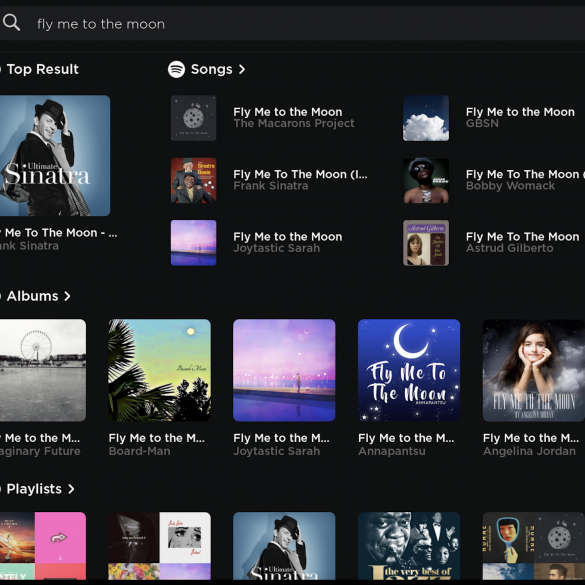Open the playlist with the comic face collage cover

click(159, 546)
